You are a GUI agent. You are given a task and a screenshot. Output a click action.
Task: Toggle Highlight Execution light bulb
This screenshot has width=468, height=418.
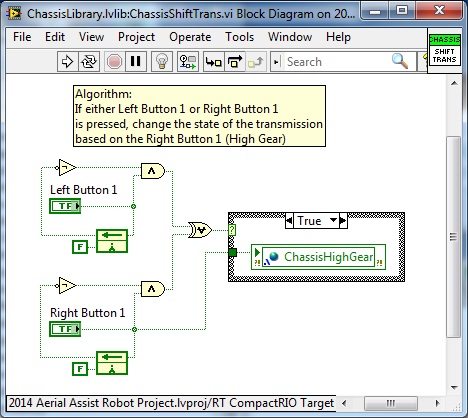(162, 61)
